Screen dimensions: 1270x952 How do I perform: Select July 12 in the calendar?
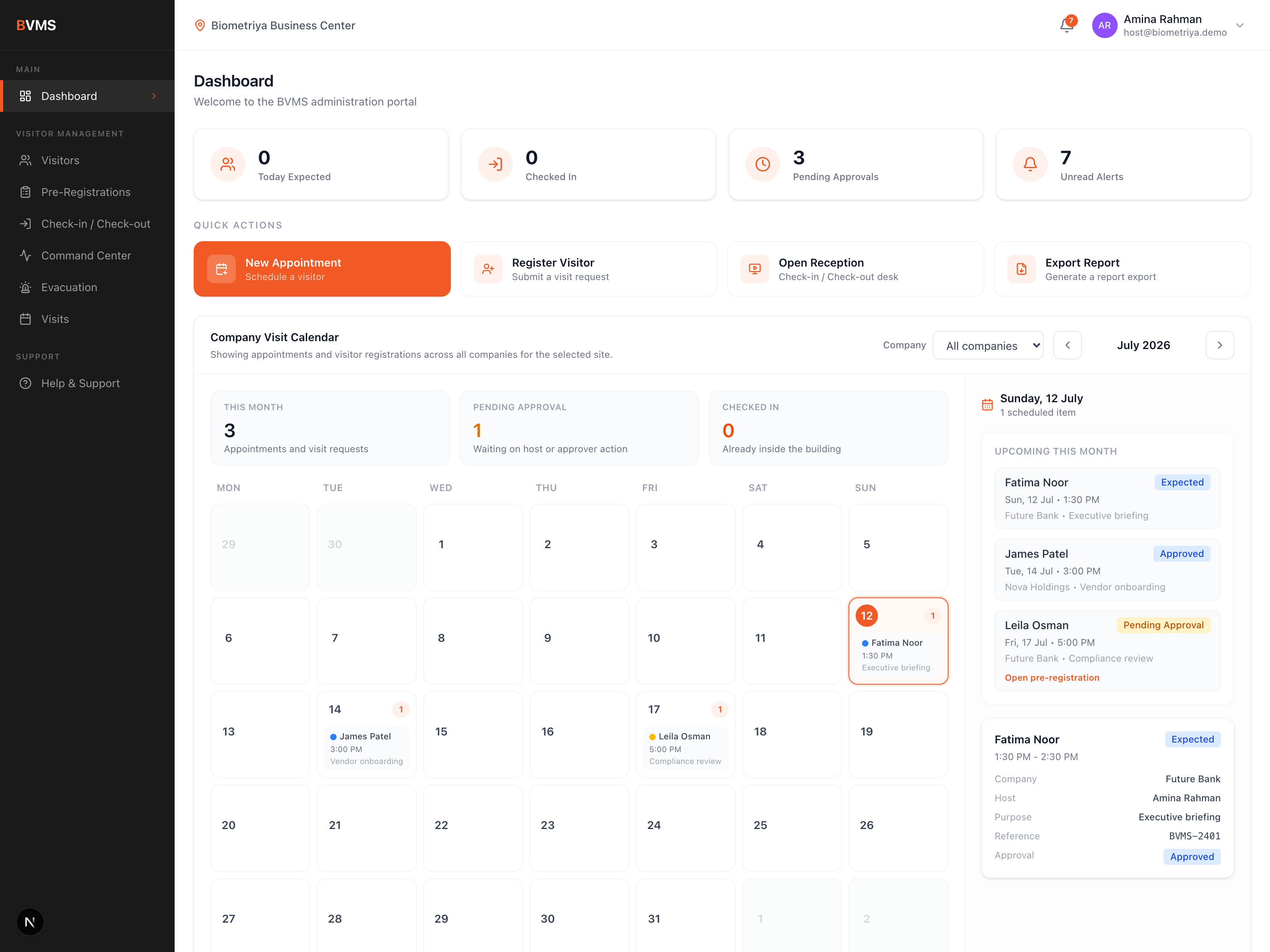point(898,641)
